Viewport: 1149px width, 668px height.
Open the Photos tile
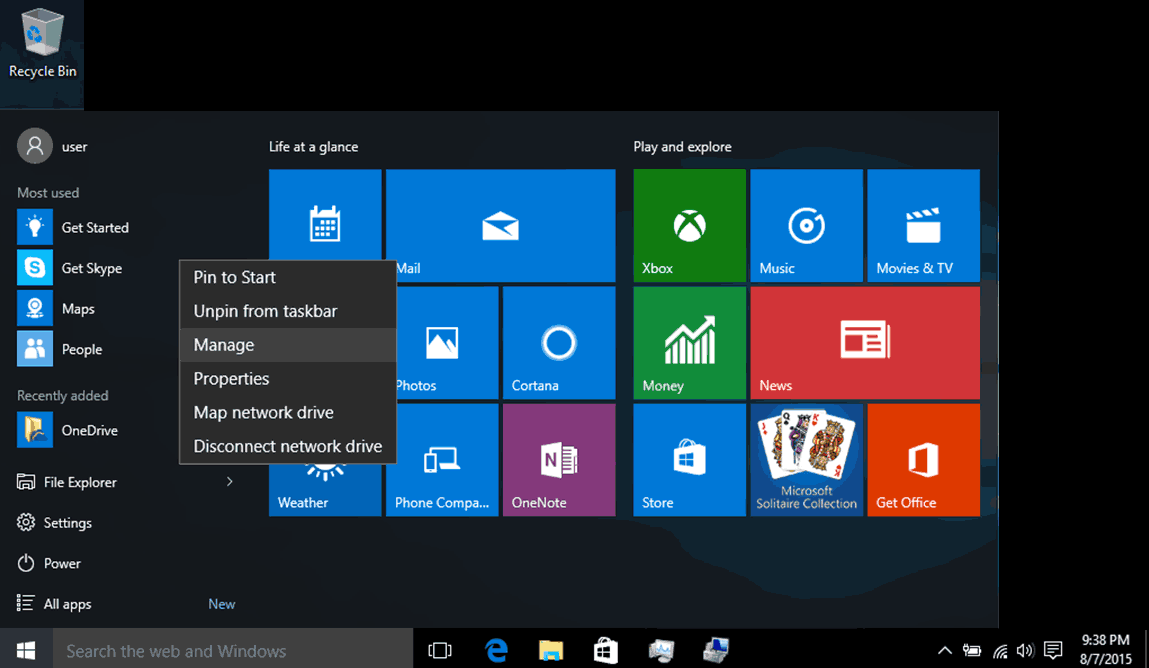(x=447, y=343)
